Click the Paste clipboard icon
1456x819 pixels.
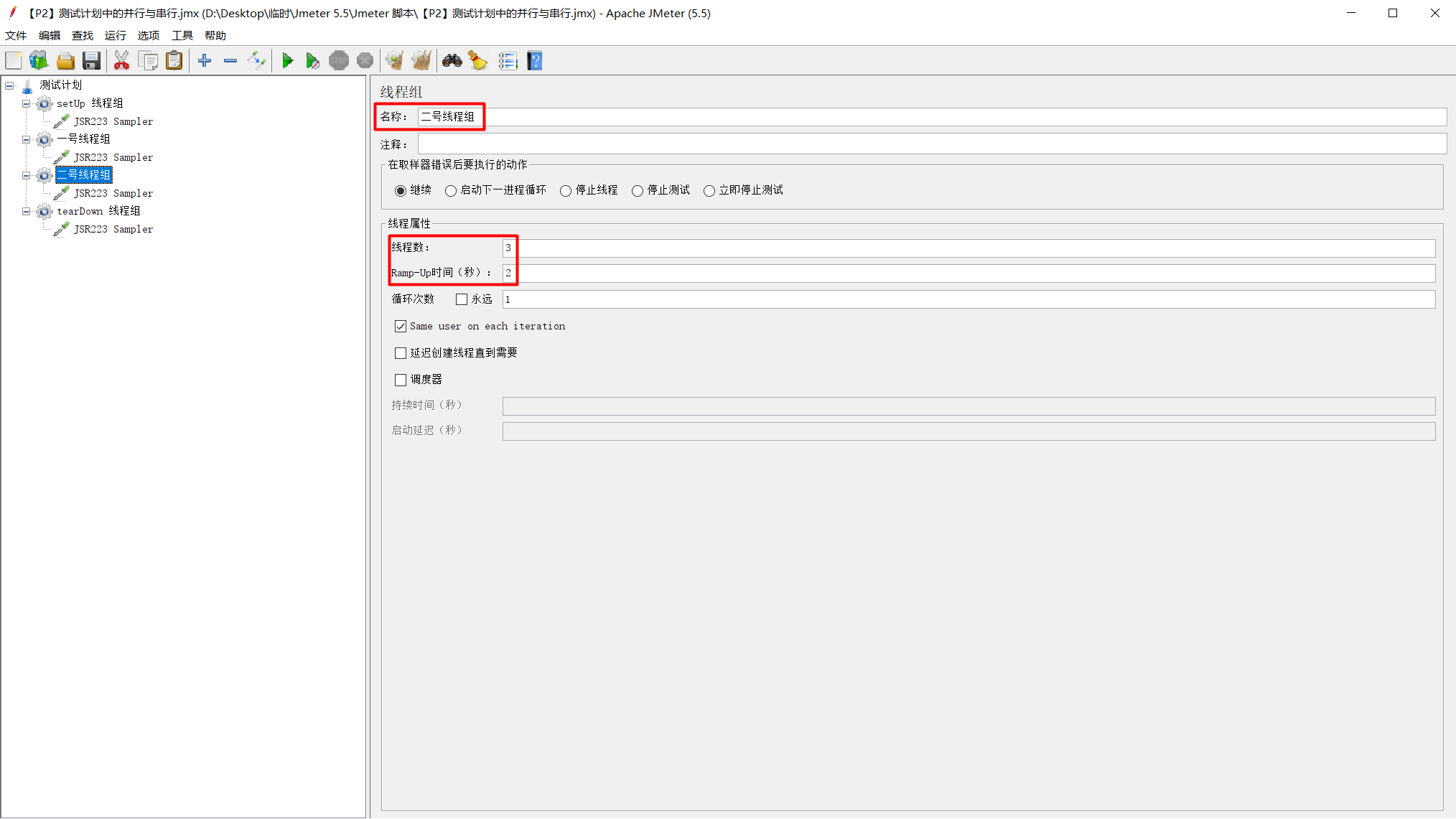click(x=174, y=61)
